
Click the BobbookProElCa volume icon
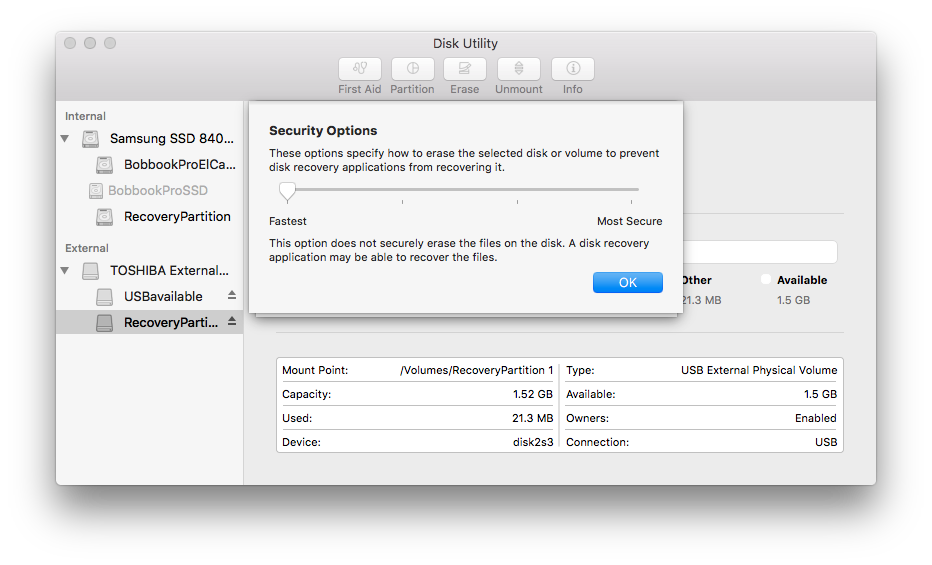point(105,165)
